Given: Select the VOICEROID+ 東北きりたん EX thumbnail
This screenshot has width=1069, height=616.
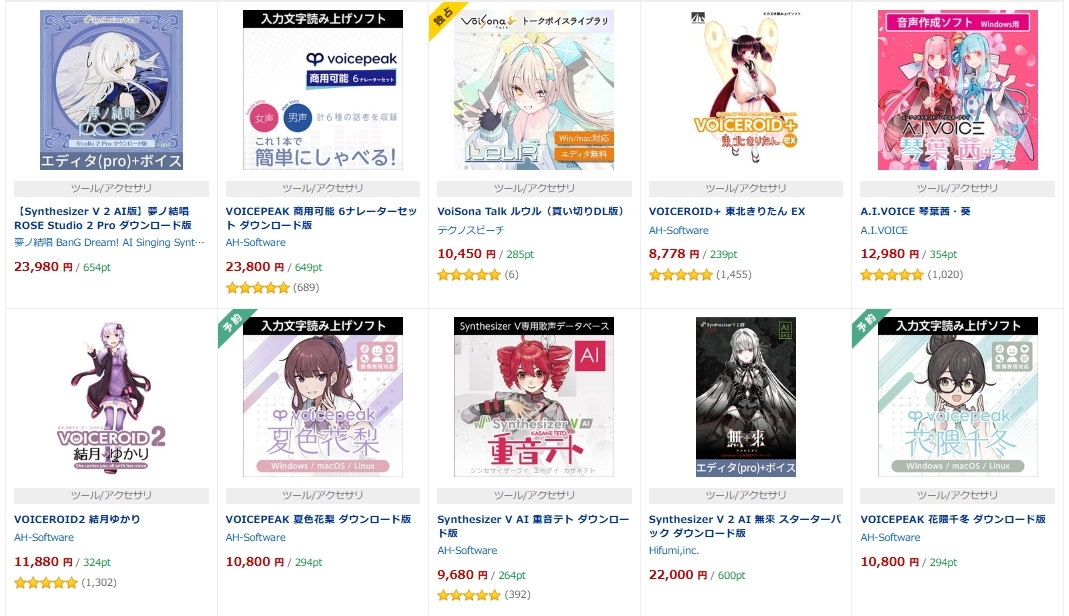Looking at the screenshot, I should pos(745,90).
